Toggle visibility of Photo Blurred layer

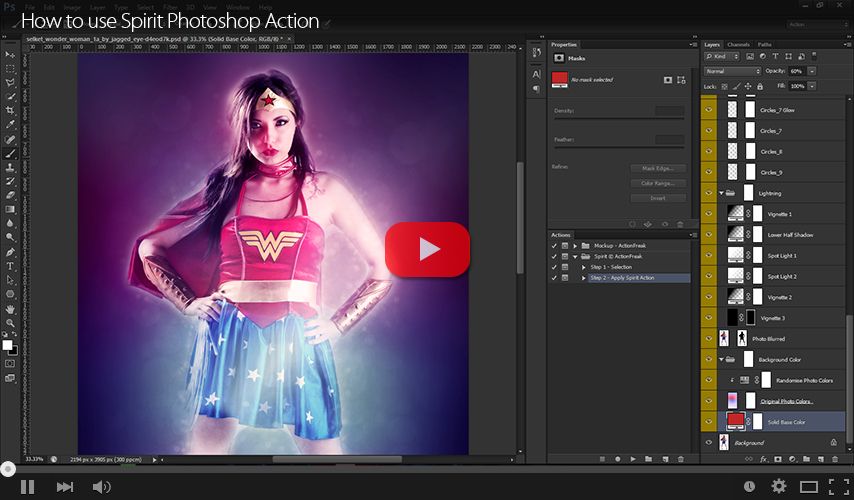pyautogui.click(x=708, y=339)
